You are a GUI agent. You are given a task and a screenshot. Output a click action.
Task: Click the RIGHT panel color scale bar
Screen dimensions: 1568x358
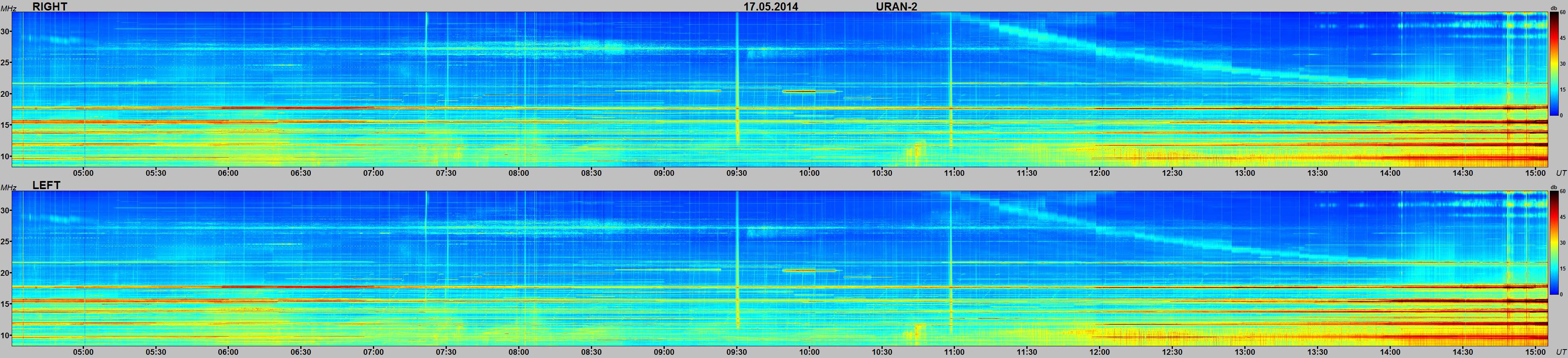1553,63
